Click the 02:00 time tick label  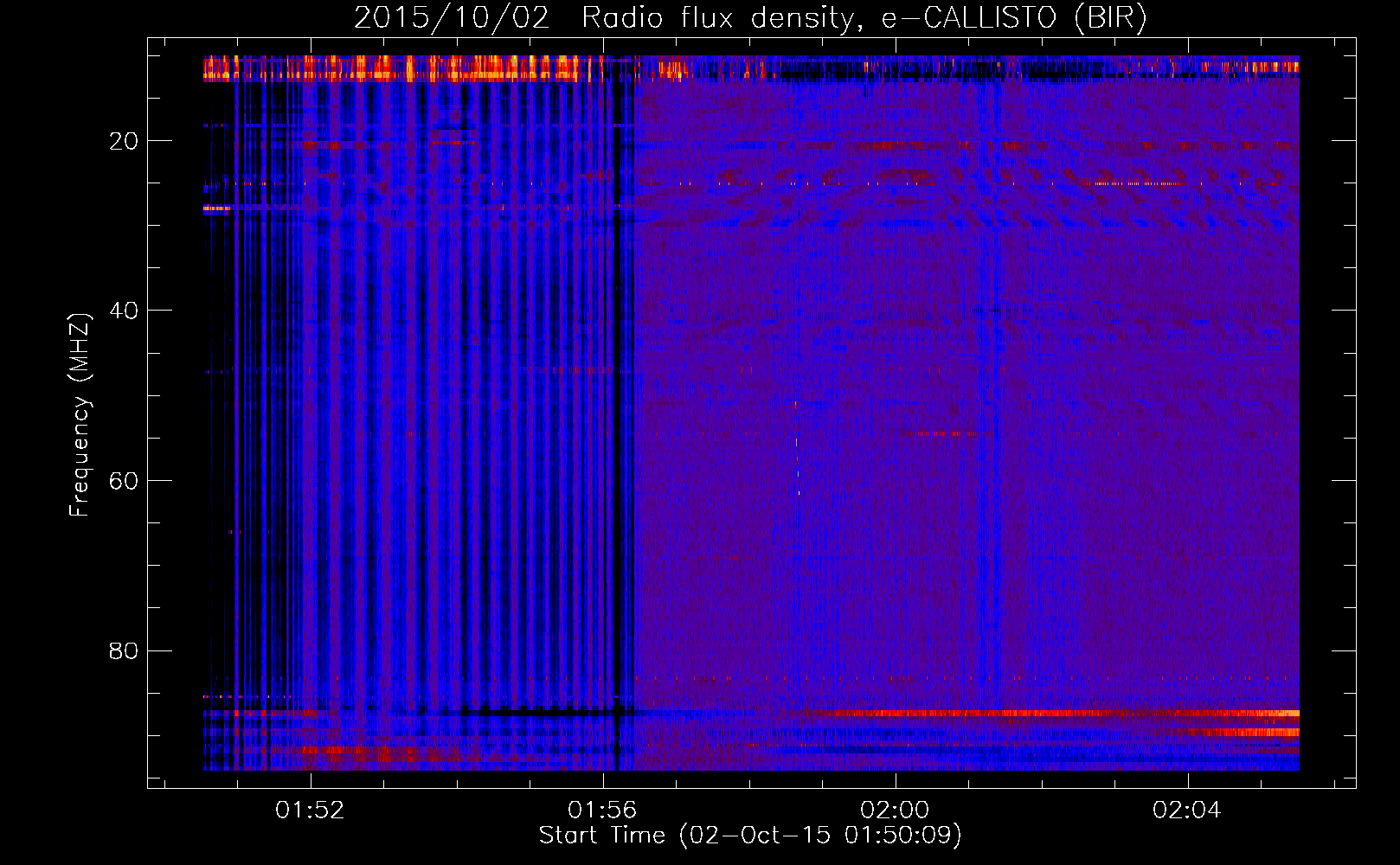(x=895, y=811)
